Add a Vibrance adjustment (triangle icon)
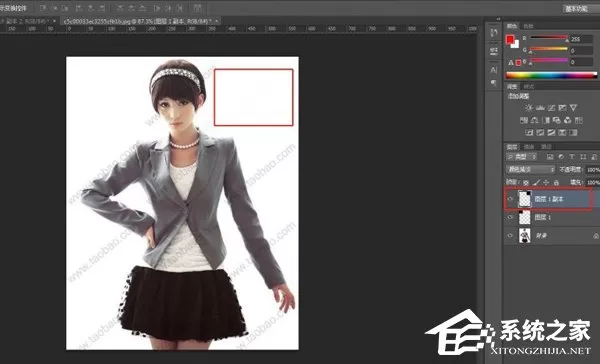The image size is (600, 364). point(573,108)
